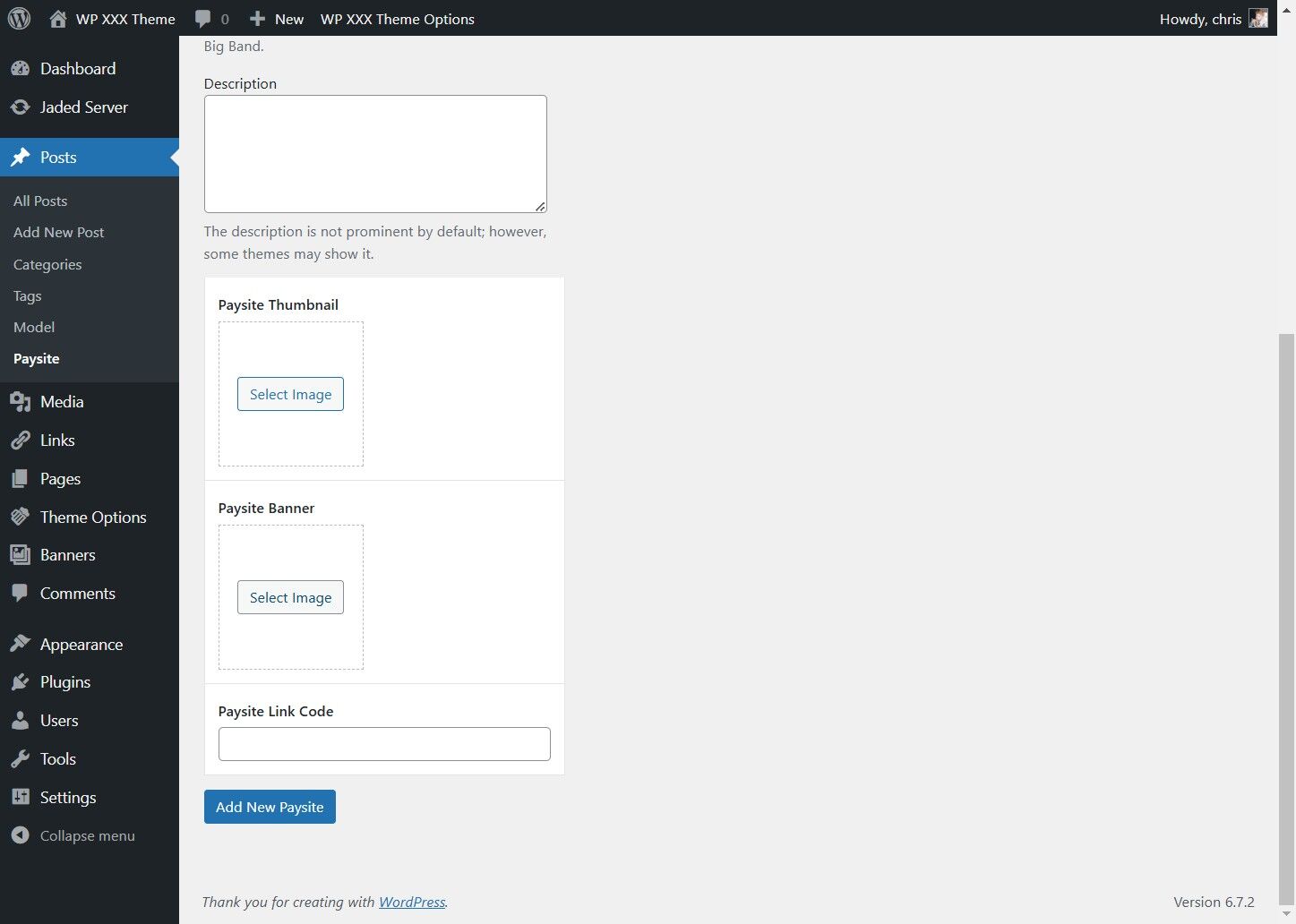Viewport: 1296px width, 924px height.
Task: Open the WordPress link in the footer
Action: click(411, 902)
